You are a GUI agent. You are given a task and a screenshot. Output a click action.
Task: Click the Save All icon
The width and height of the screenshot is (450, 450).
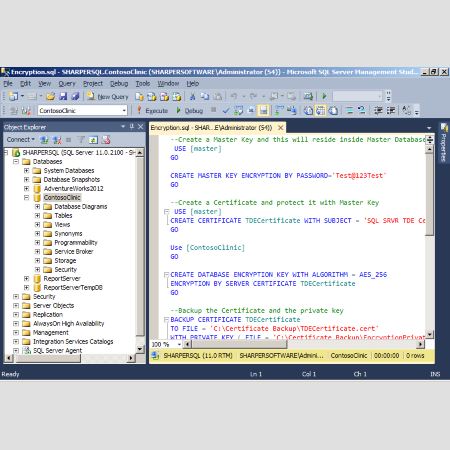[x=75, y=97]
